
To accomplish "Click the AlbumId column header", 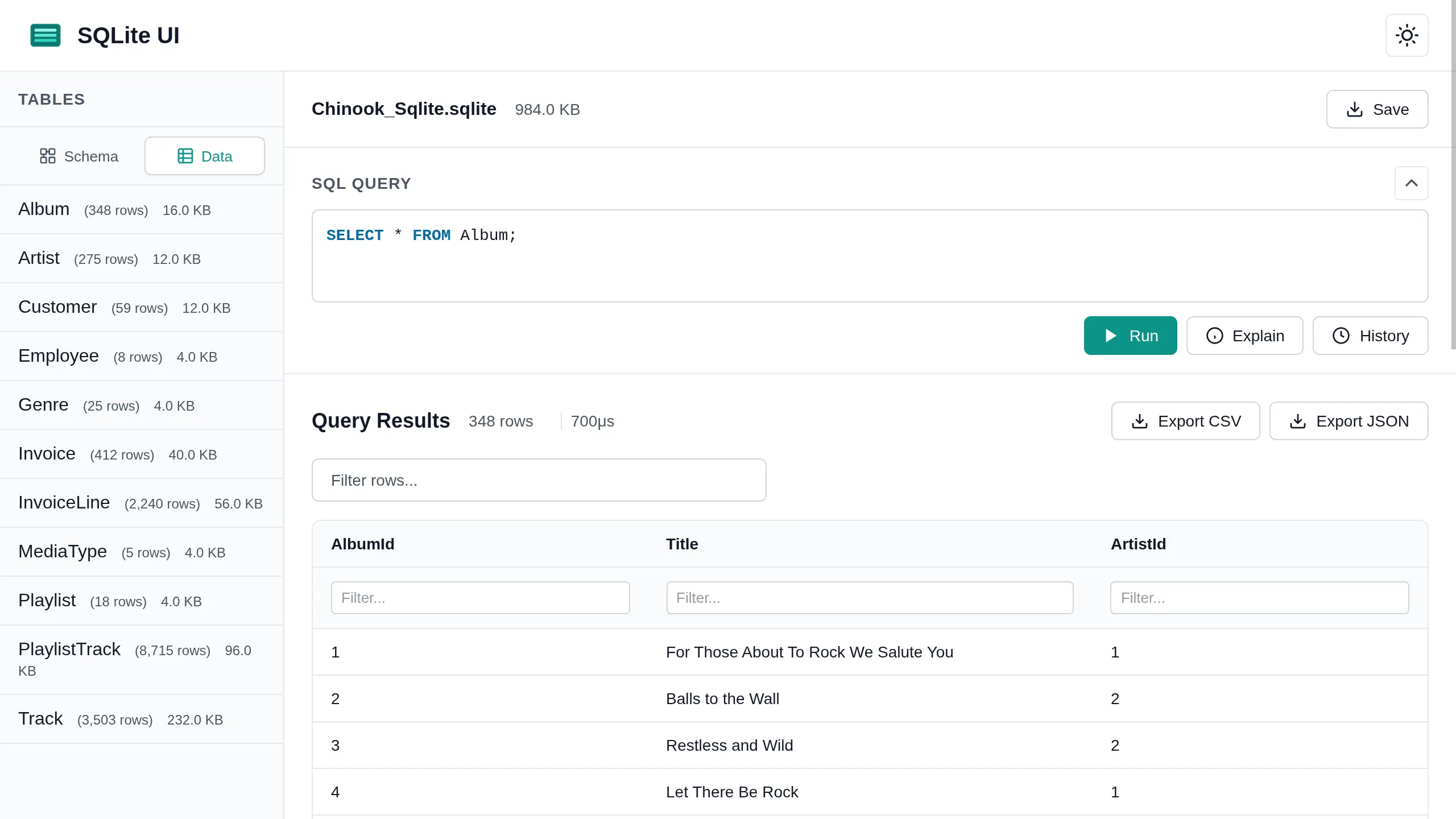I will click(x=363, y=544).
